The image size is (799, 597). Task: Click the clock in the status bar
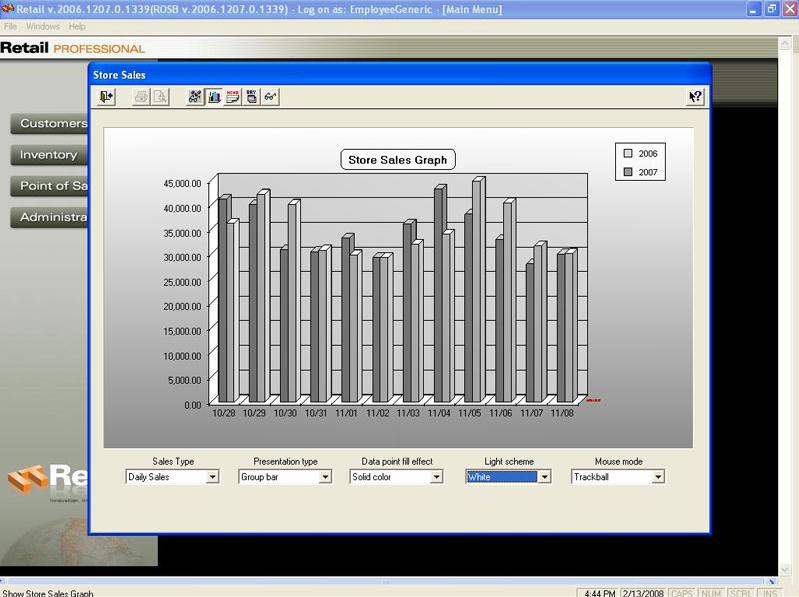[599, 593]
